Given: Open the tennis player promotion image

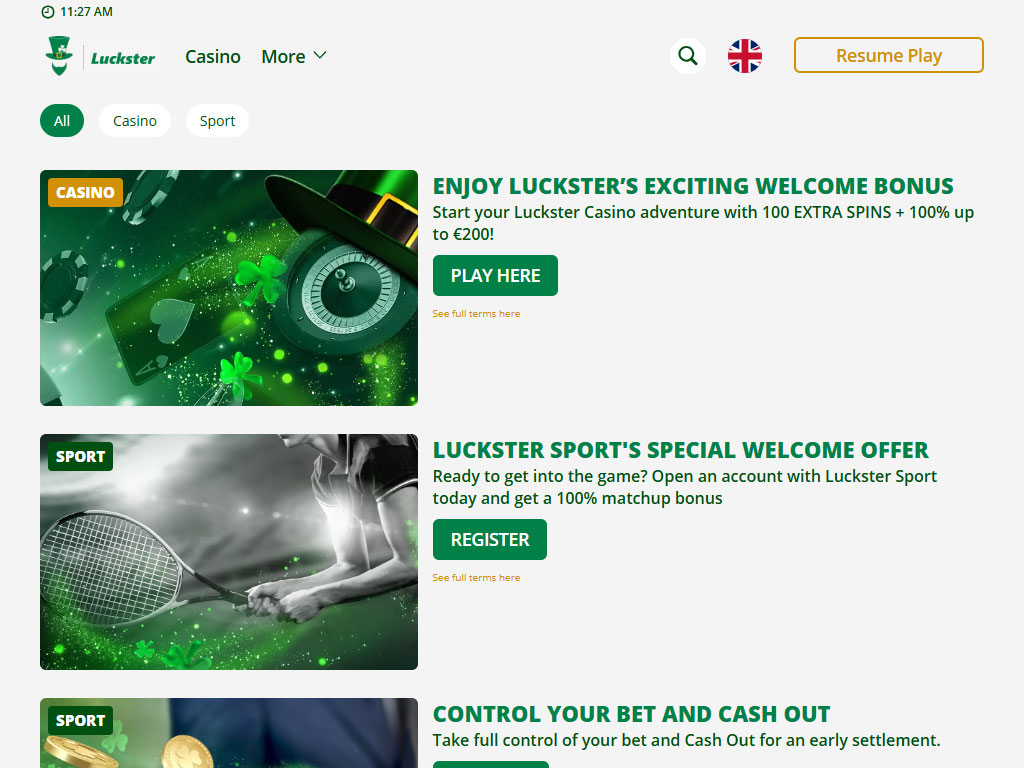Looking at the screenshot, I should [229, 552].
